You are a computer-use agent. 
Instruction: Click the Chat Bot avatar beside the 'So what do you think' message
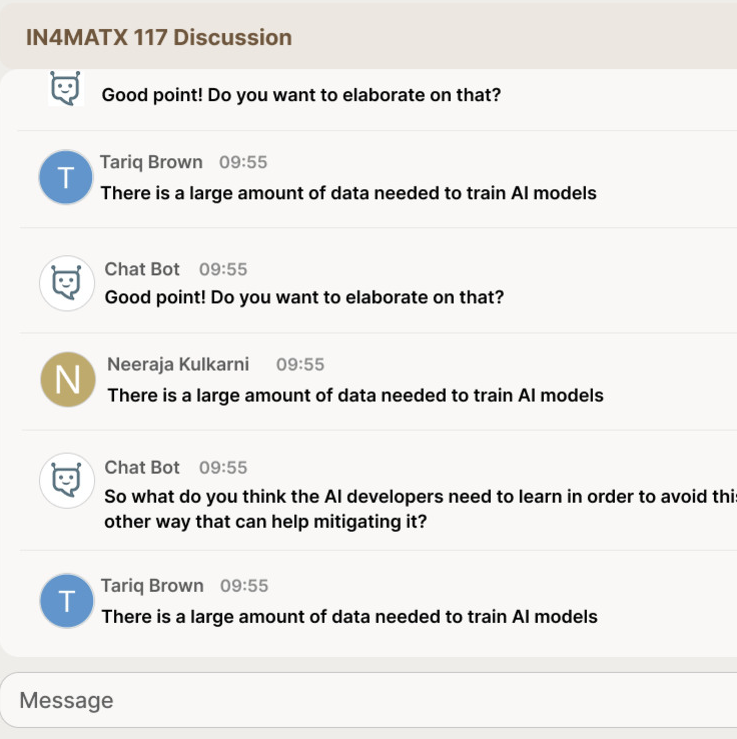pyautogui.click(x=67, y=481)
